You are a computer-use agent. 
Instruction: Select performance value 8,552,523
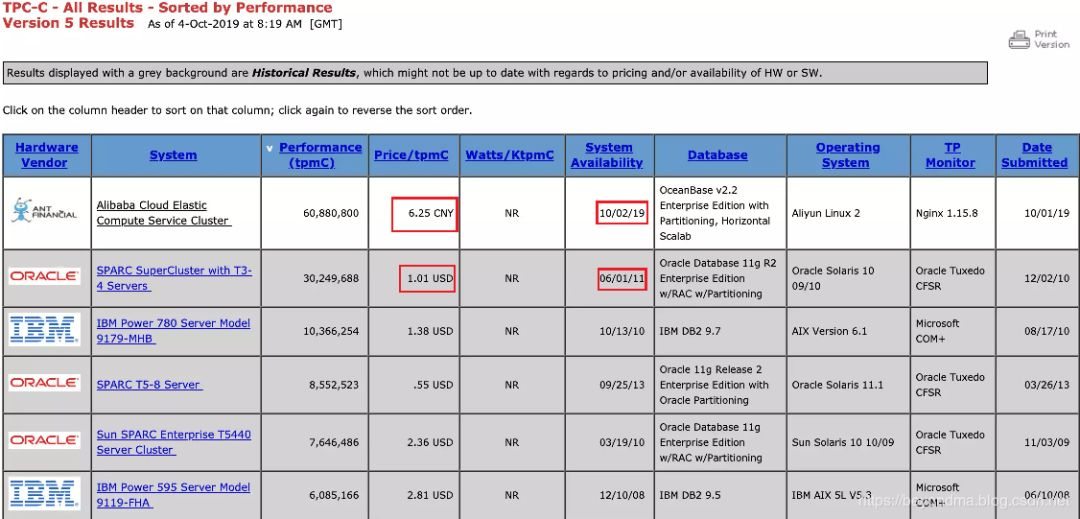[x=333, y=385]
